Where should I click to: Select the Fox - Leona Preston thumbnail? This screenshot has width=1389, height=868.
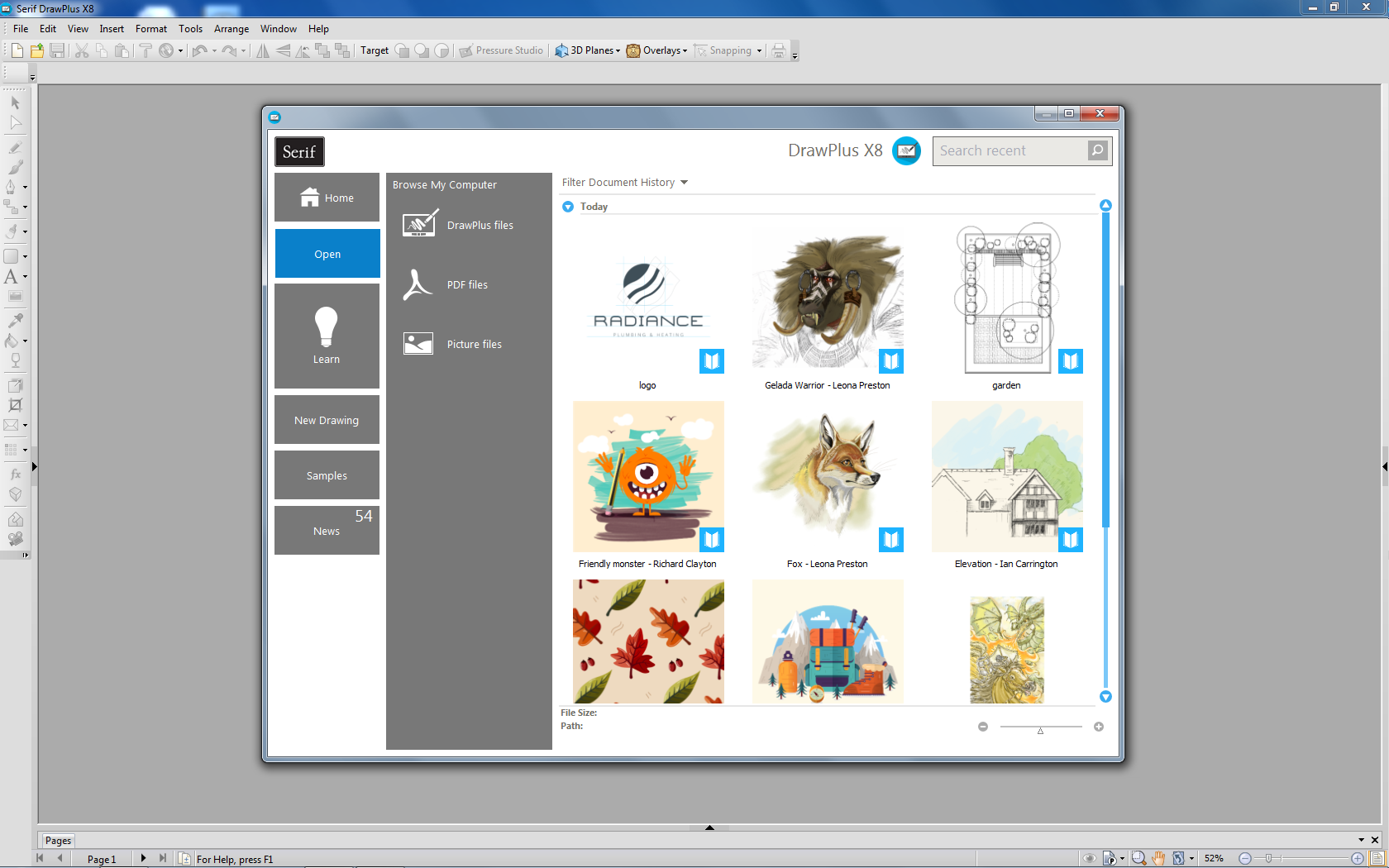tap(828, 477)
